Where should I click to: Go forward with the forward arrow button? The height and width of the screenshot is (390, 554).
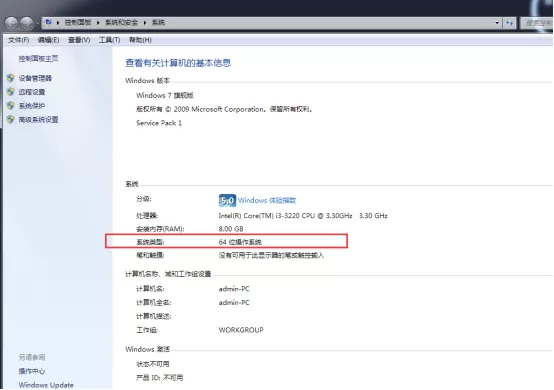(27, 23)
